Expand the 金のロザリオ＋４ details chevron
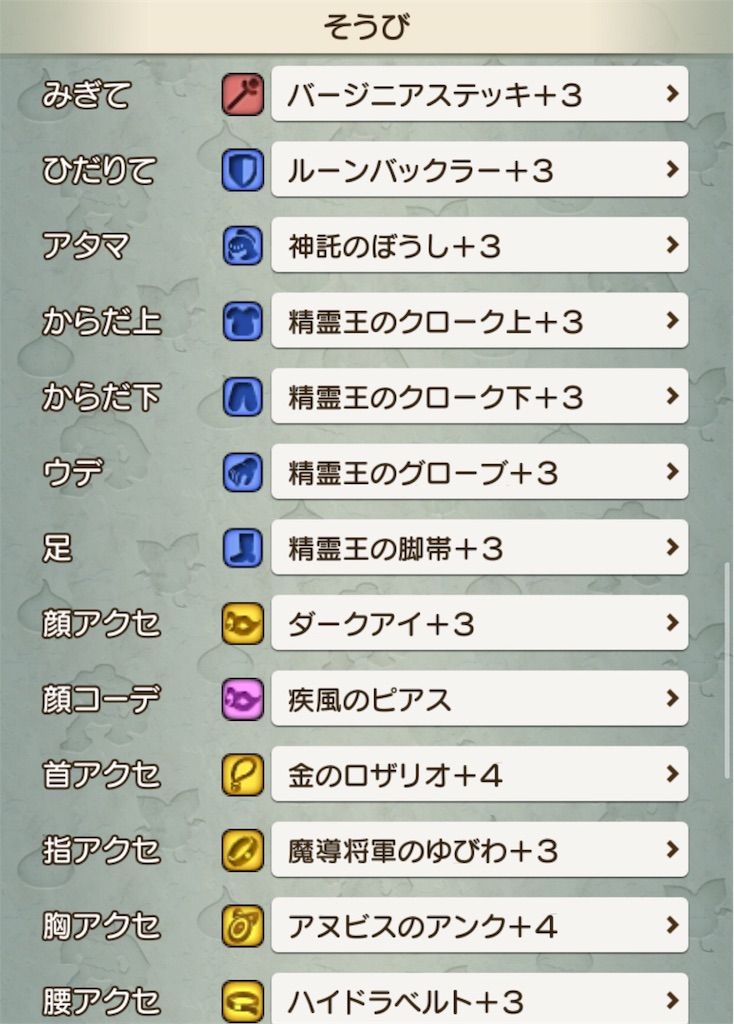Image resolution: width=734 pixels, height=1024 pixels. pyautogui.click(x=671, y=775)
